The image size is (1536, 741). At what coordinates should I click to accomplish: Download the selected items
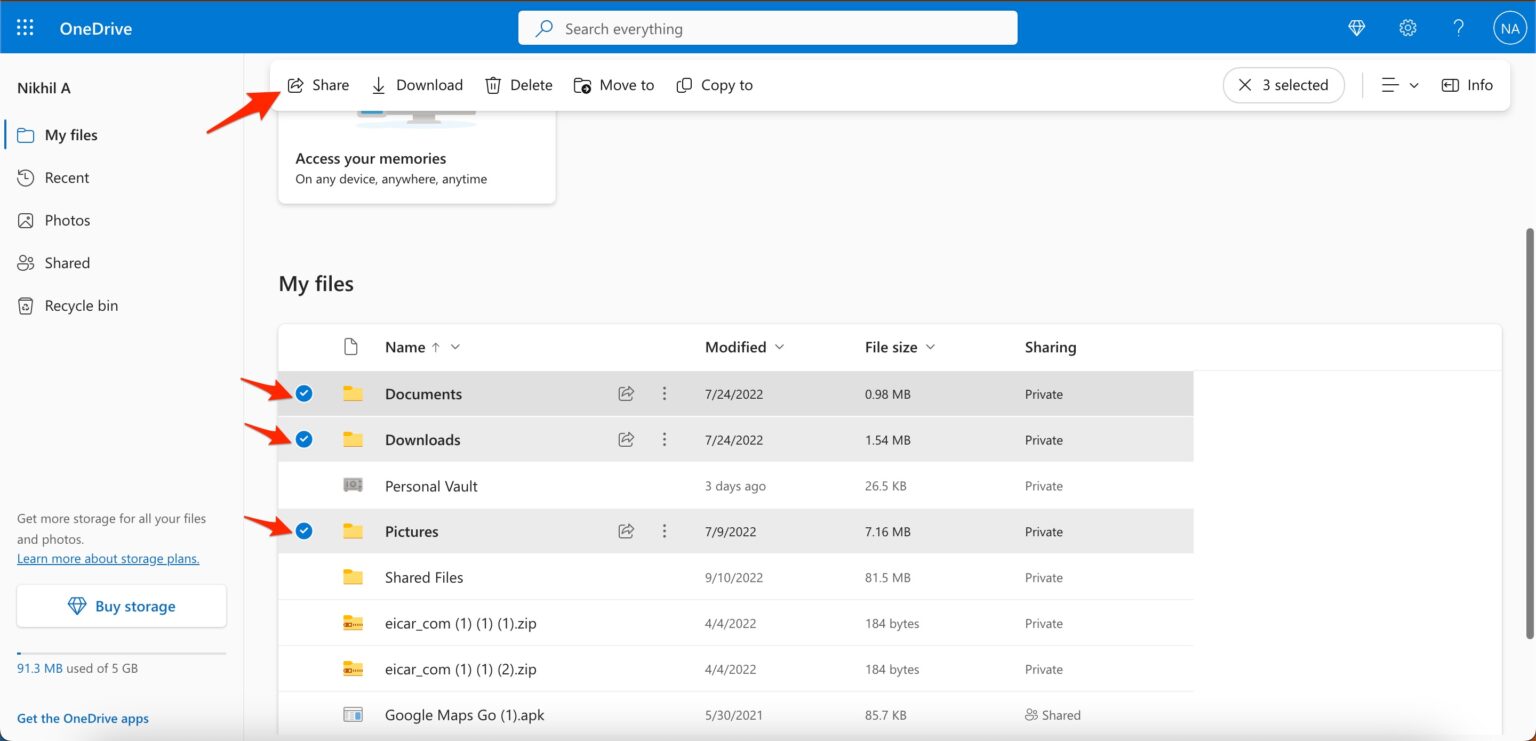(417, 85)
